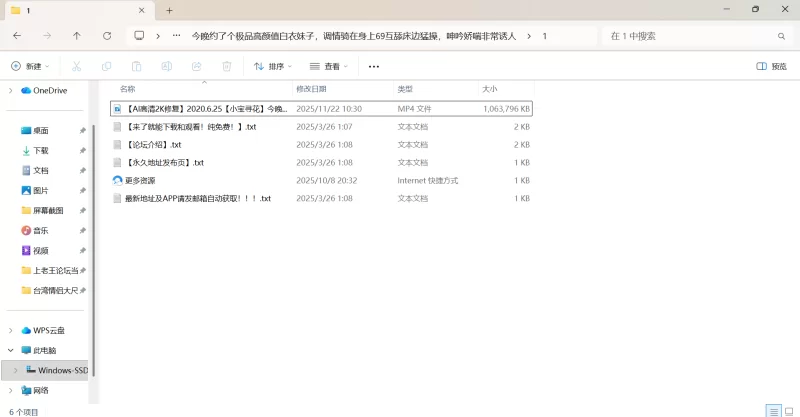
Task: Expand the OneDrive tree node
Action: [x=11, y=90]
